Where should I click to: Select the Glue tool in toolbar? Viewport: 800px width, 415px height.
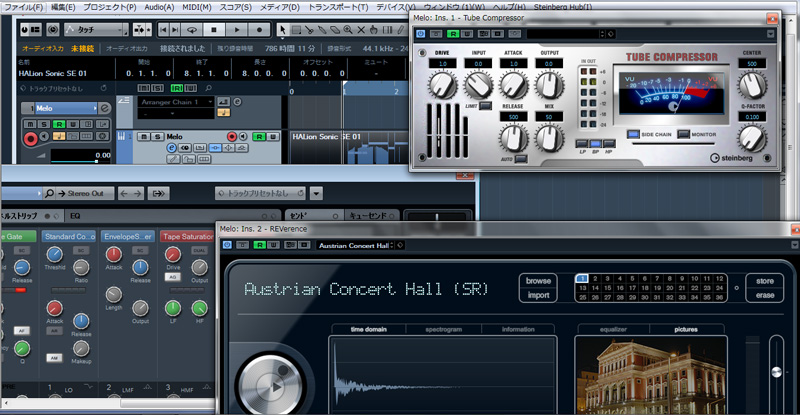click(x=322, y=30)
